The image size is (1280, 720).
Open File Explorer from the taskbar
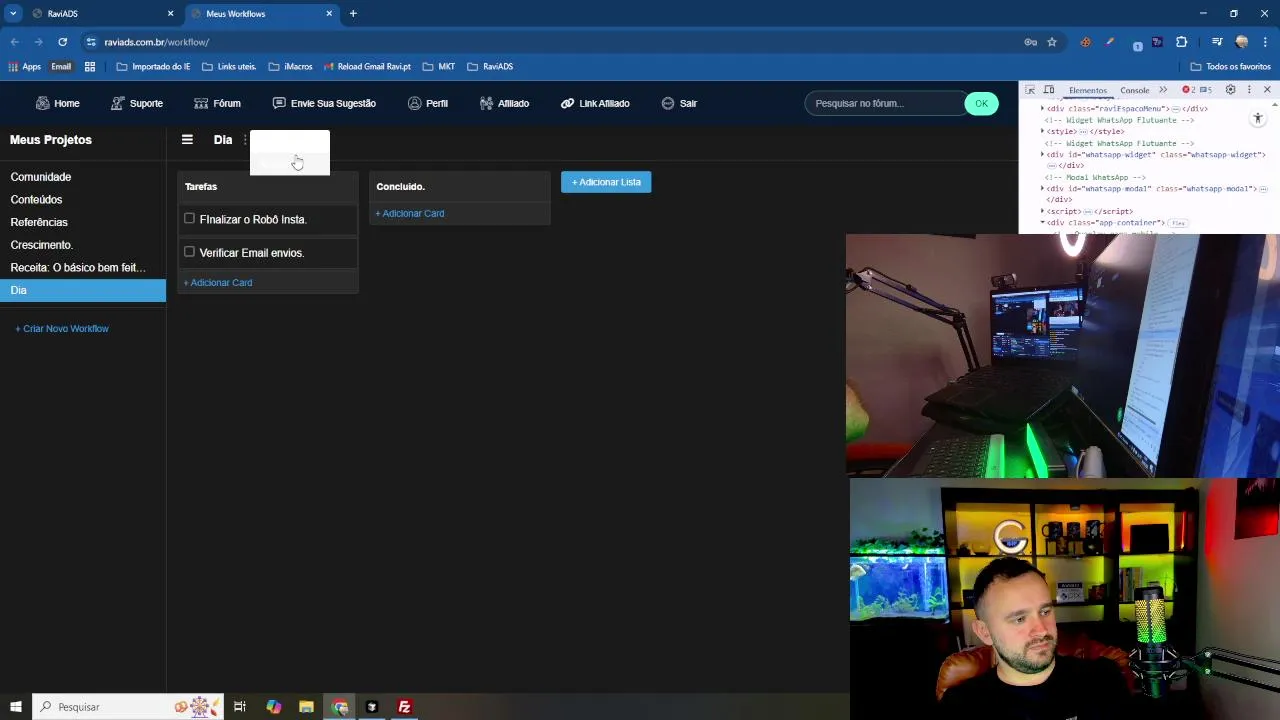[x=306, y=707]
